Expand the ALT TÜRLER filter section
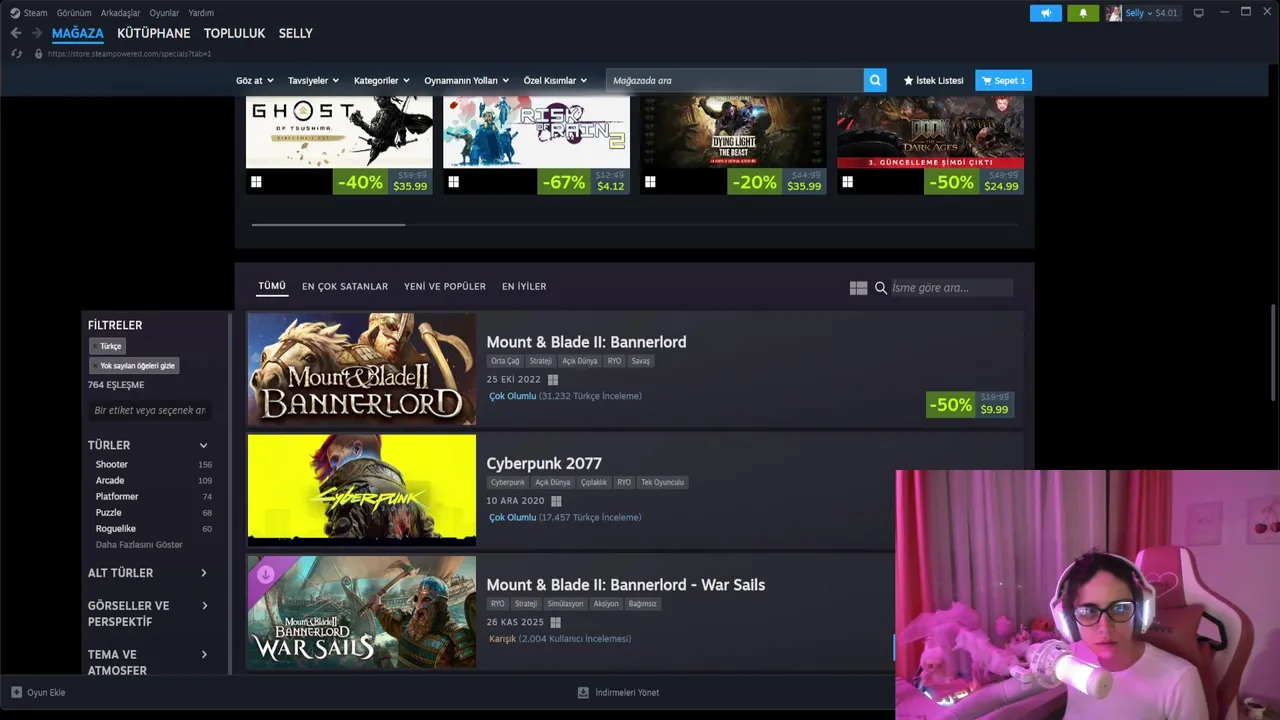The image size is (1280, 720). pyautogui.click(x=203, y=573)
